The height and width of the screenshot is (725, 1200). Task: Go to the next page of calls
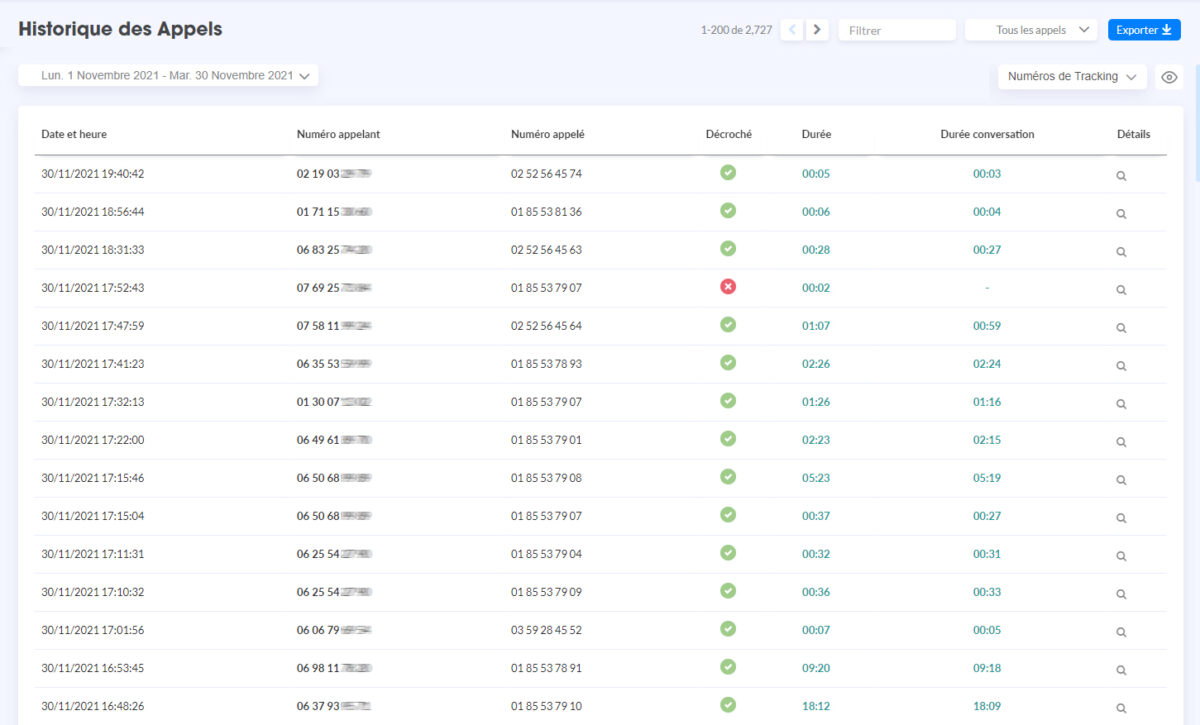817,30
